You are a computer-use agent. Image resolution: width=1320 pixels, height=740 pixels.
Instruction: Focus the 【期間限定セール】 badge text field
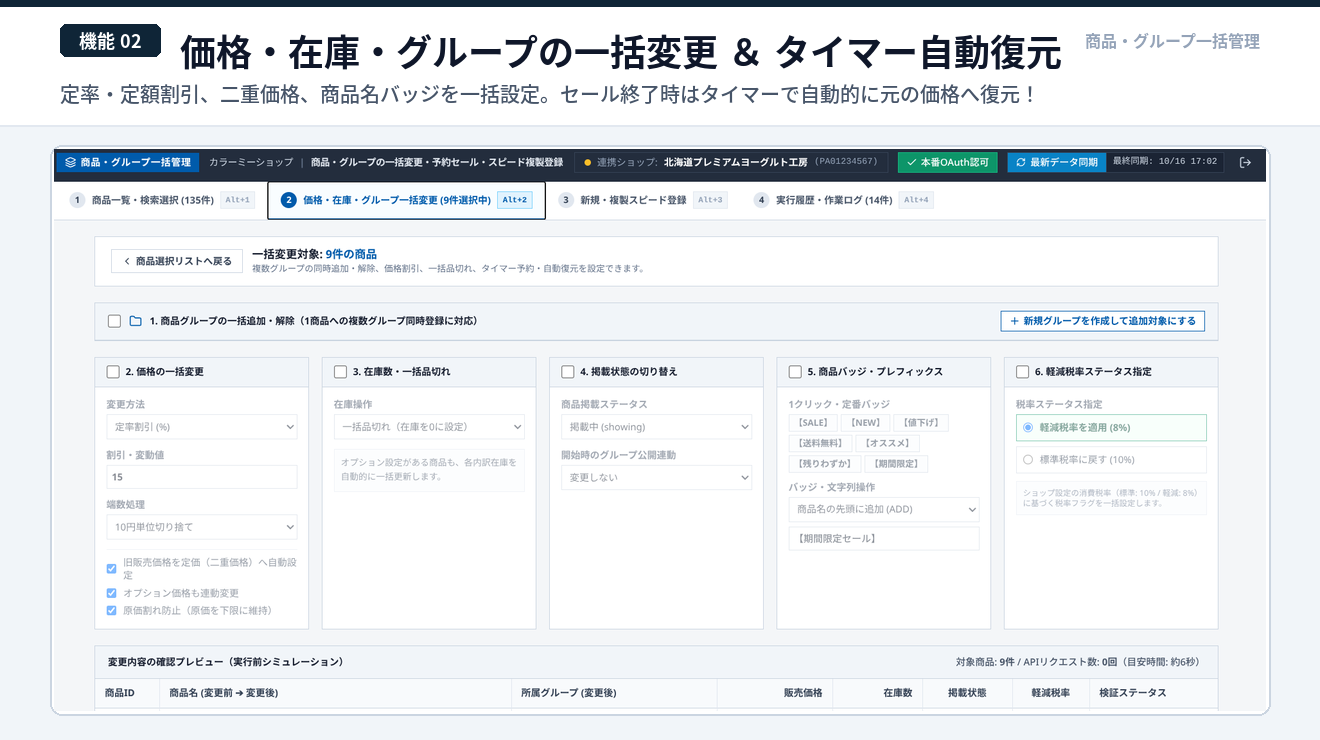coord(884,539)
